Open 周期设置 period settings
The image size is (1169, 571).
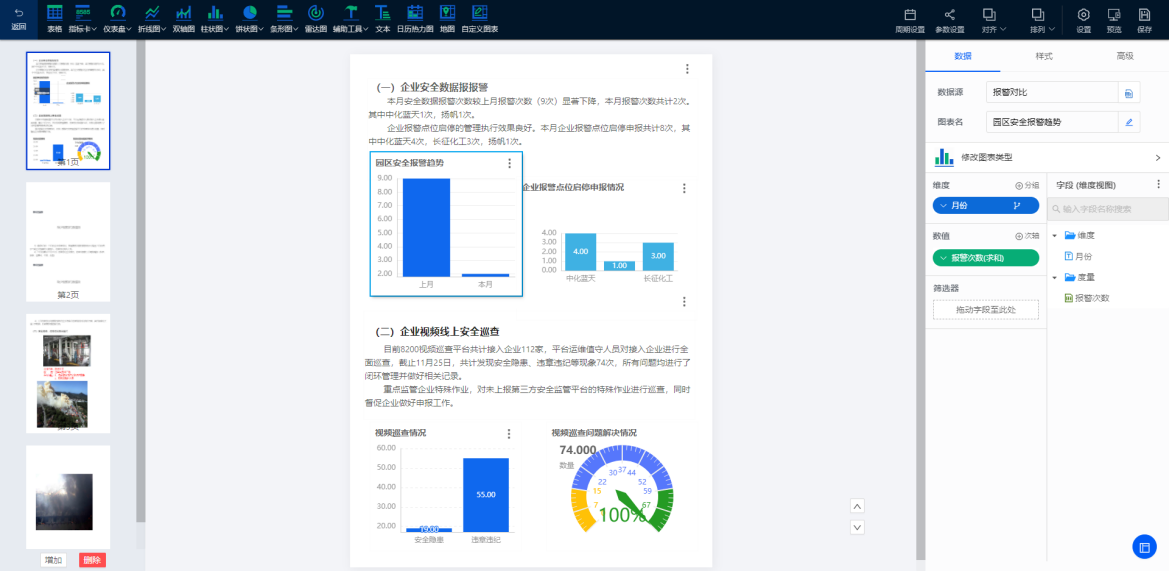tap(910, 18)
